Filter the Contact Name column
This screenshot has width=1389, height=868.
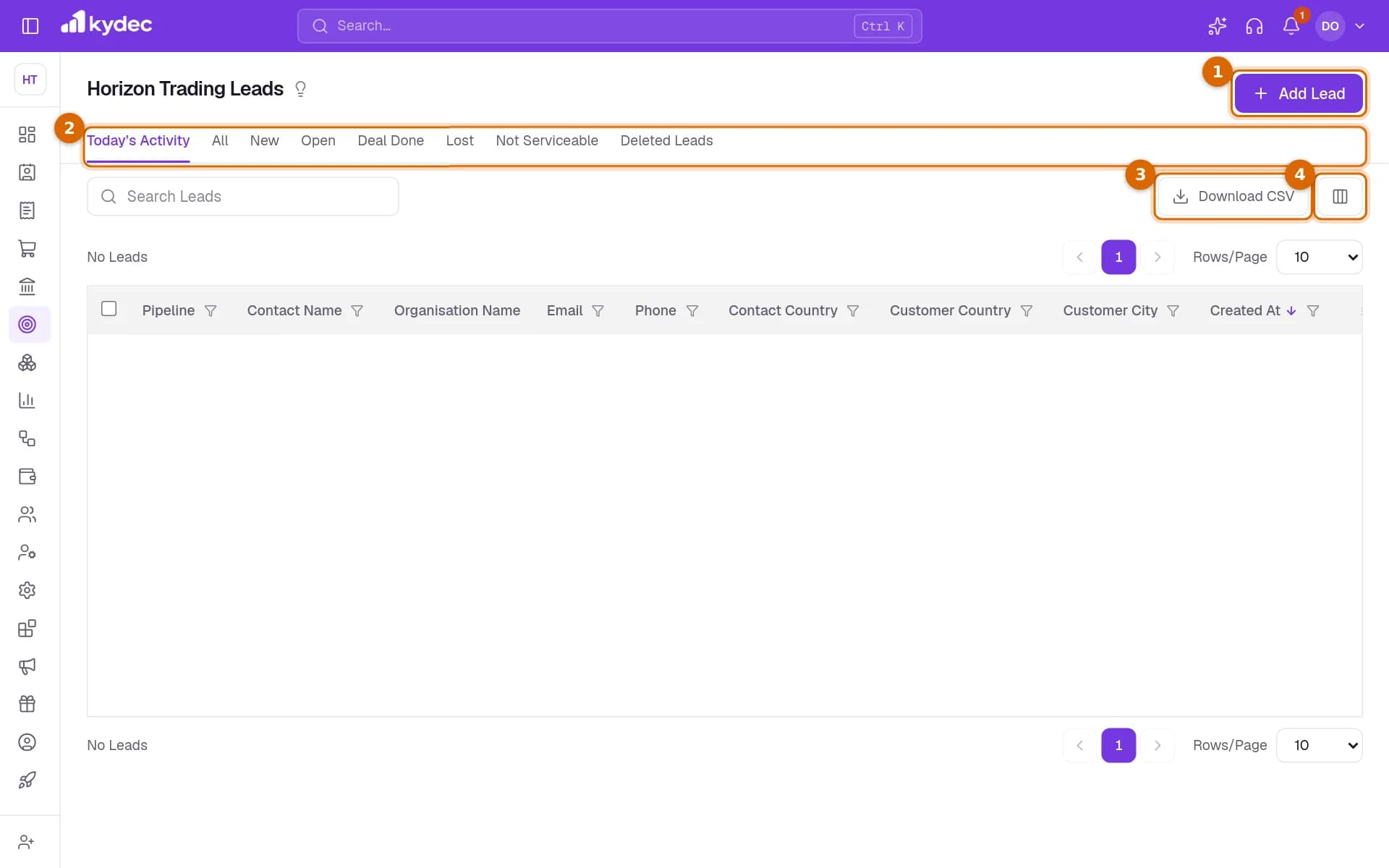357,311
